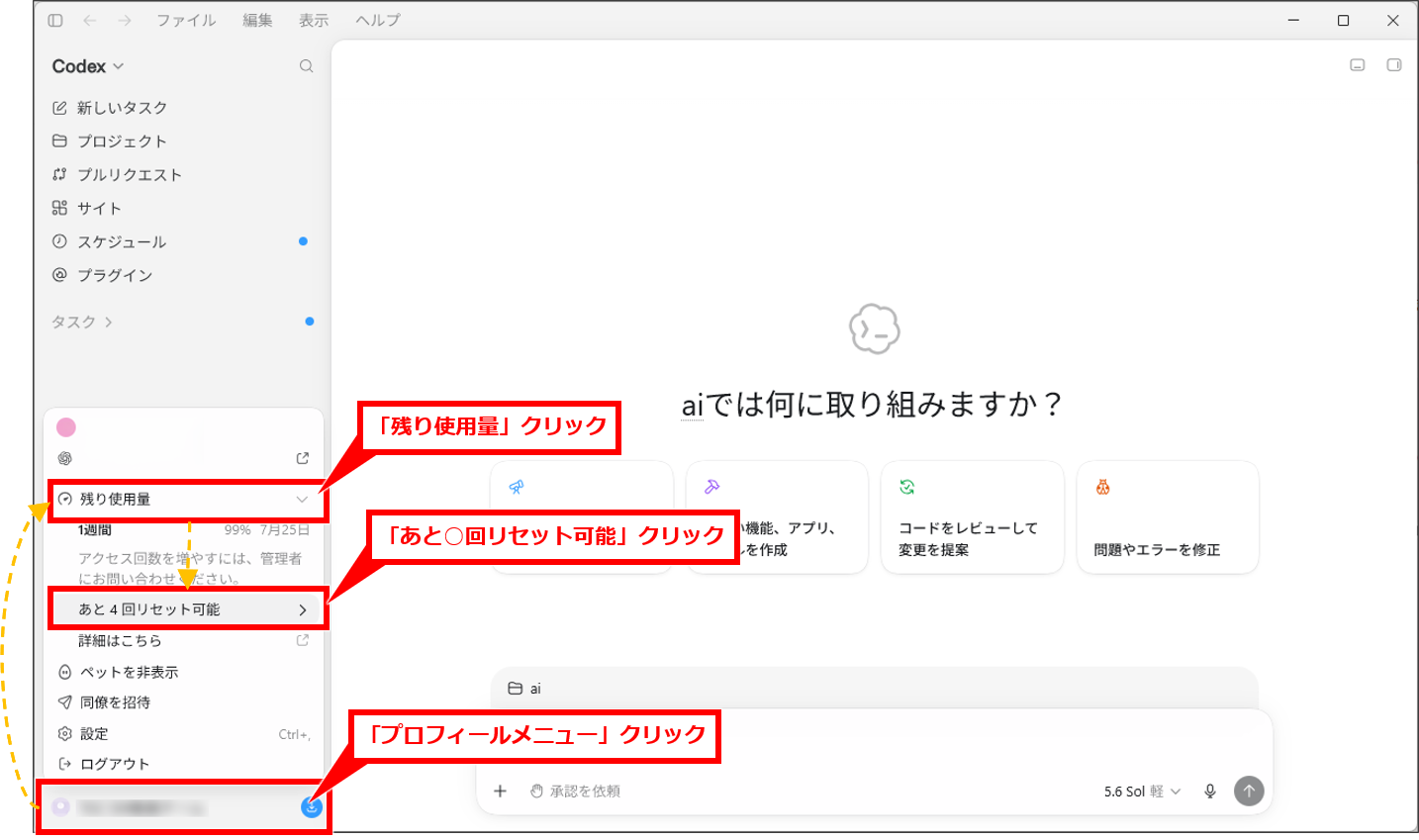This screenshot has height=840, width=1419.
Task: Select ログアウト
Action: coord(184,765)
